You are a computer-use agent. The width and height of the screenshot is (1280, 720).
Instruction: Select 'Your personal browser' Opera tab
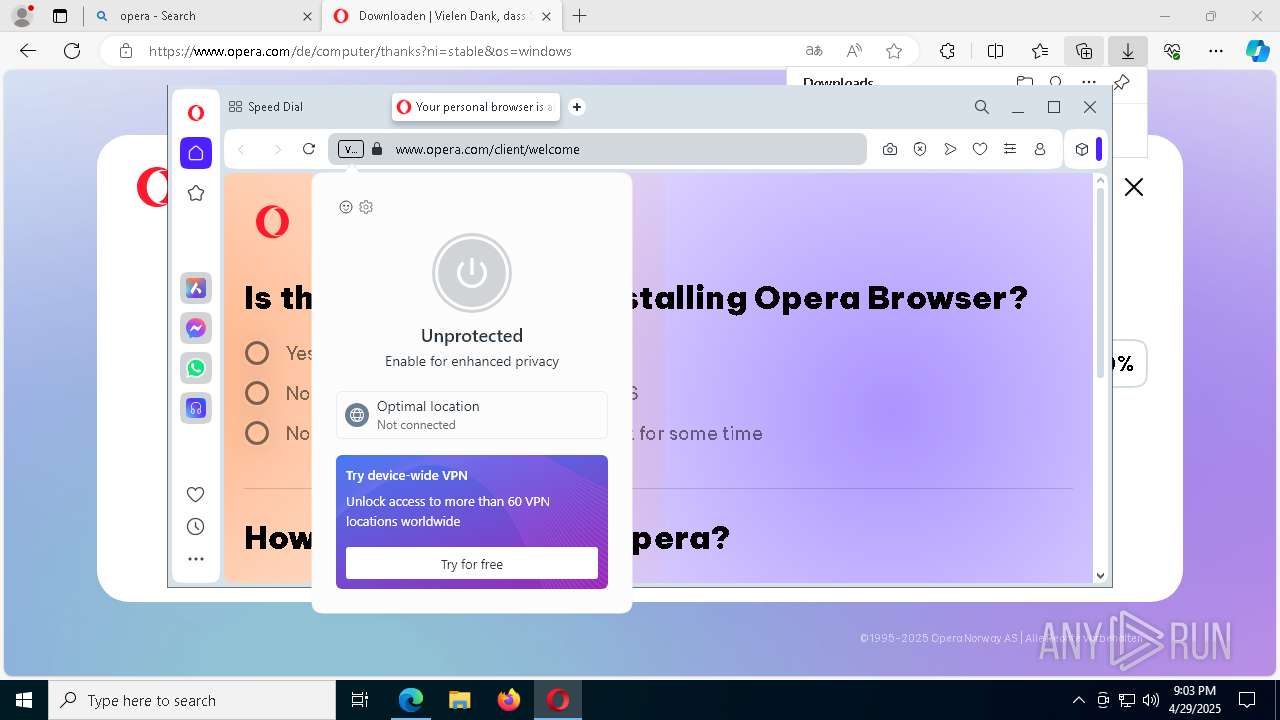475,107
